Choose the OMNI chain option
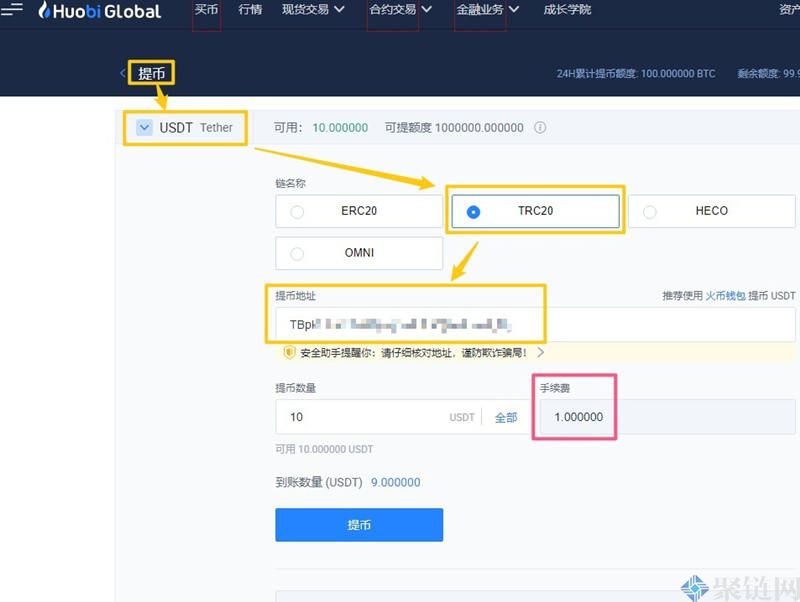This screenshot has width=800, height=602. (297, 253)
